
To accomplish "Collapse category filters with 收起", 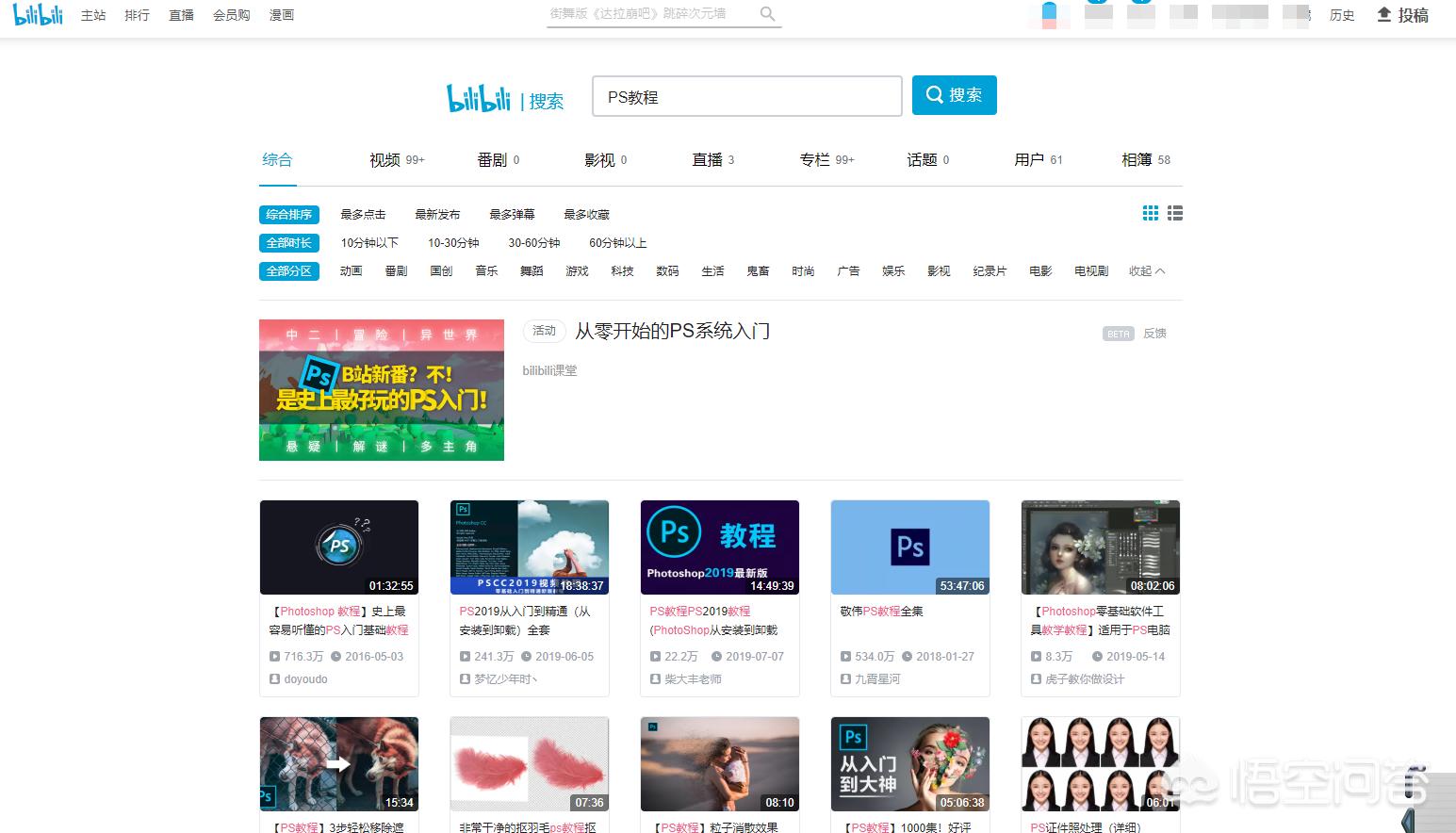I will click(1147, 271).
